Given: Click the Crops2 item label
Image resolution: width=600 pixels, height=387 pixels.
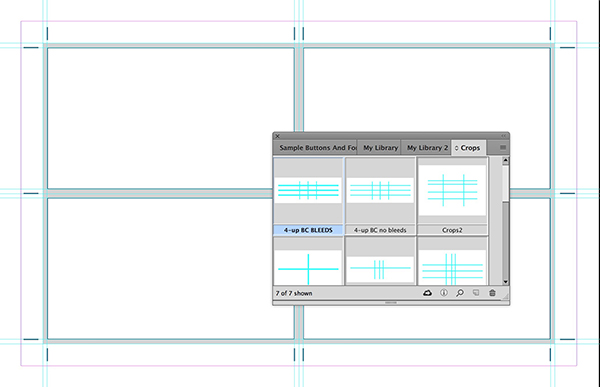Looking at the screenshot, I should coord(452,230).
